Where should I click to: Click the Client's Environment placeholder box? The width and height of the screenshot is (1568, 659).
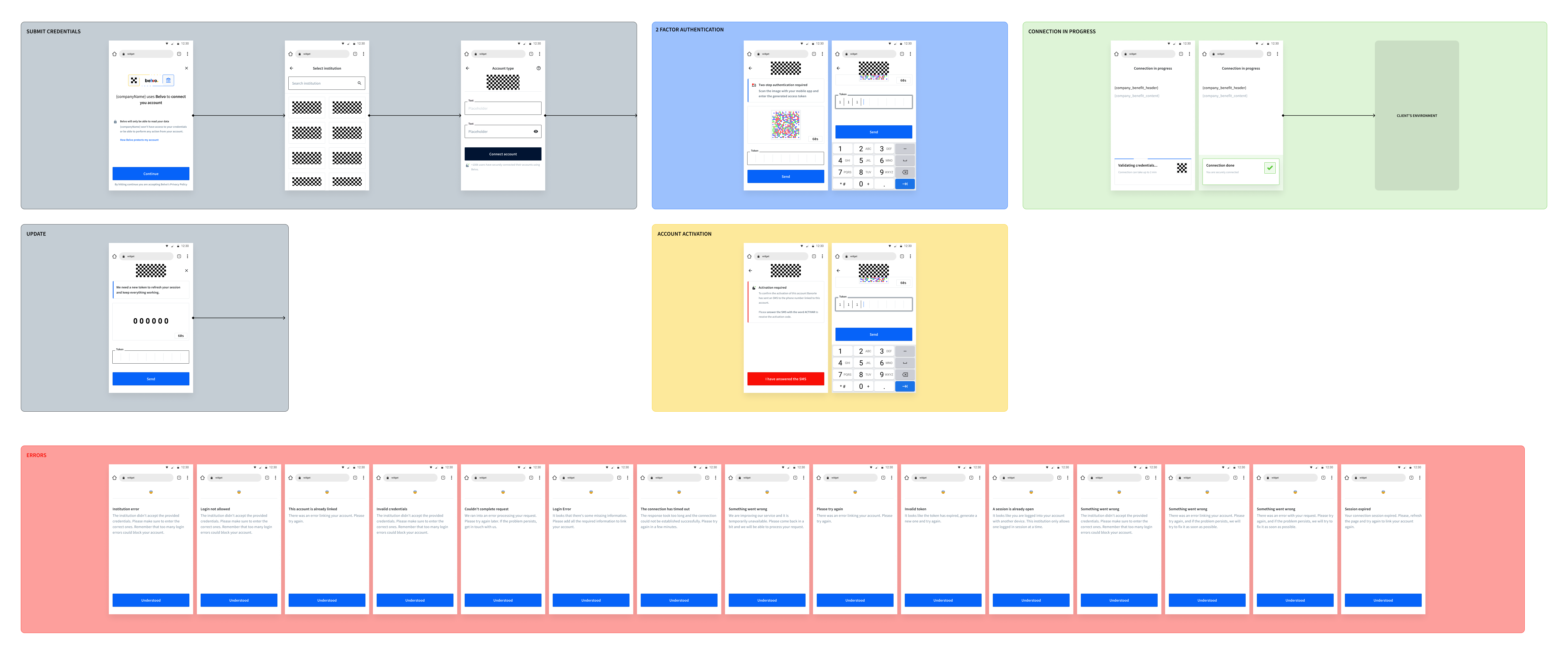[1417, 116]
